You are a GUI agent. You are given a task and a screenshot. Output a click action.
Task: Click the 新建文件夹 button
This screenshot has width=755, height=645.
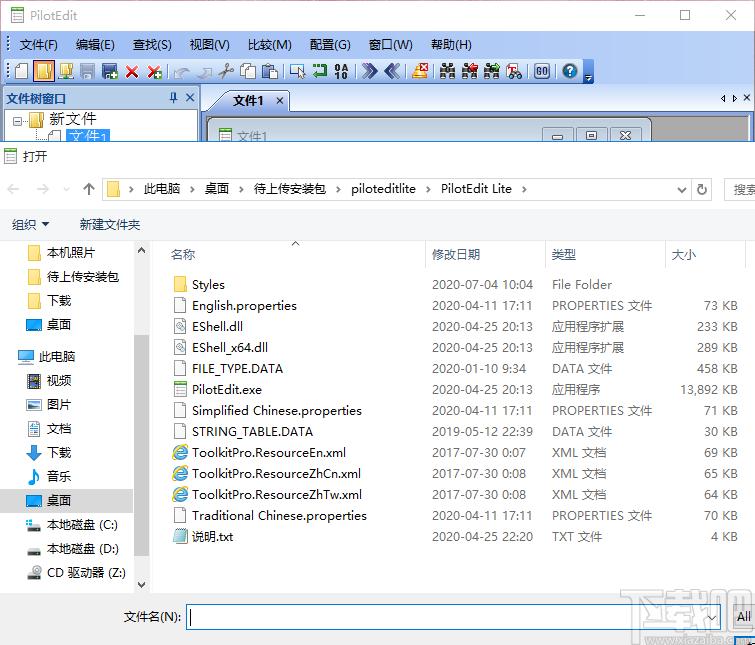click(x=110, y=224)
